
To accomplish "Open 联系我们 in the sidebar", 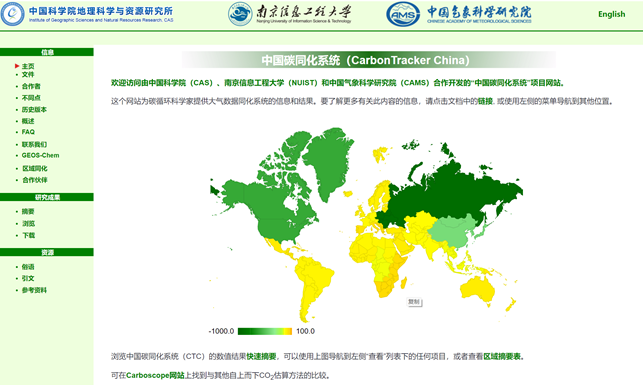I will [34, 144].
